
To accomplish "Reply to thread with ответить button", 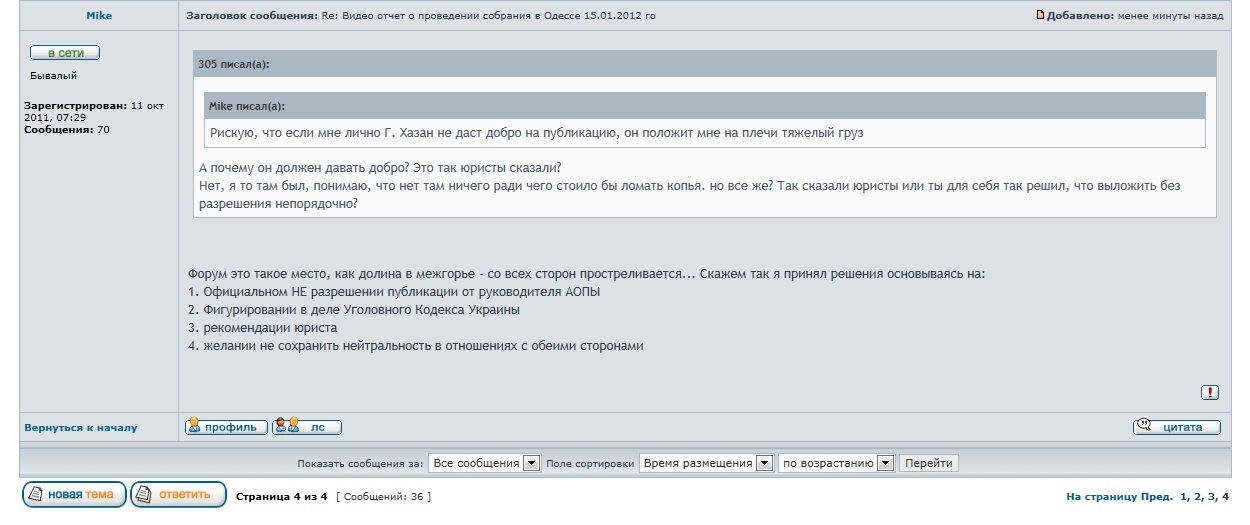I will [x=179, y=495].
